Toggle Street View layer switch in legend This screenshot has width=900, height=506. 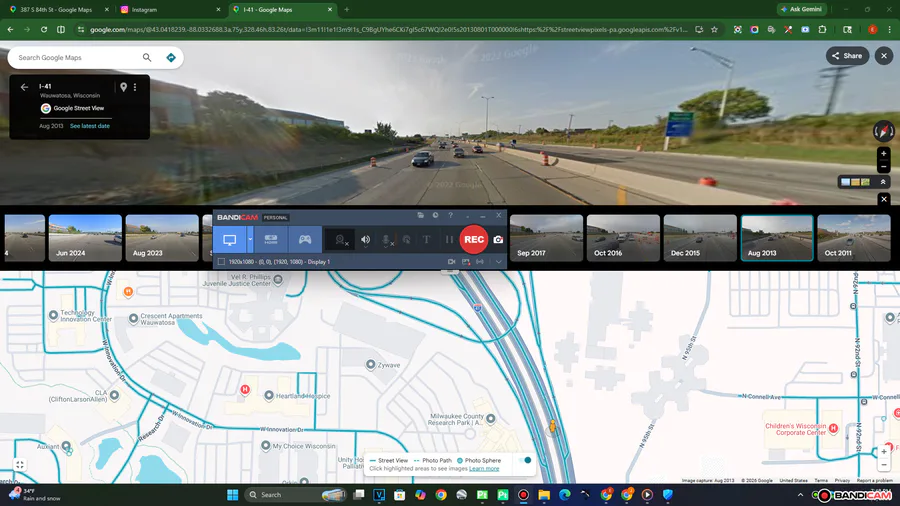click(x=525, y=460)
